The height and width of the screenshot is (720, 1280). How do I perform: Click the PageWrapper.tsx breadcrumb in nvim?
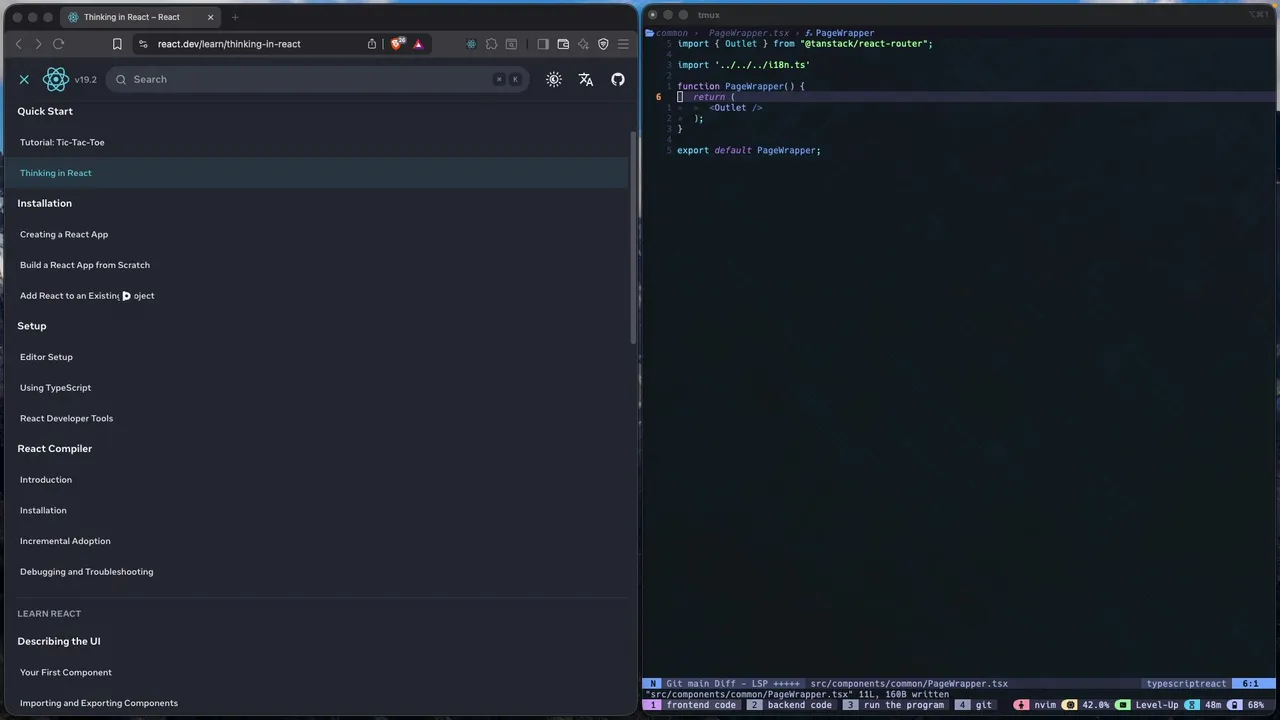click(749, 33)
